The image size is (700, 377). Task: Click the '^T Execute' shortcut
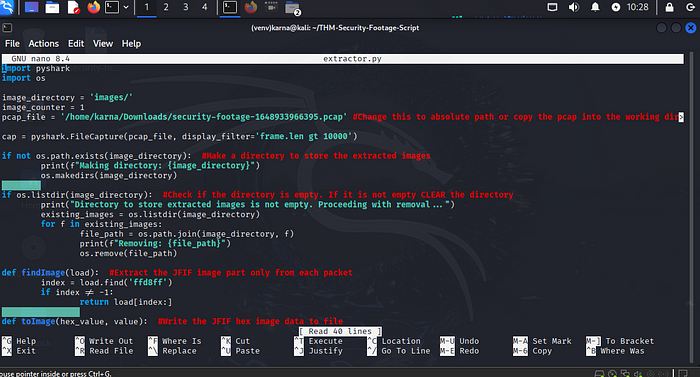point(318,341)
